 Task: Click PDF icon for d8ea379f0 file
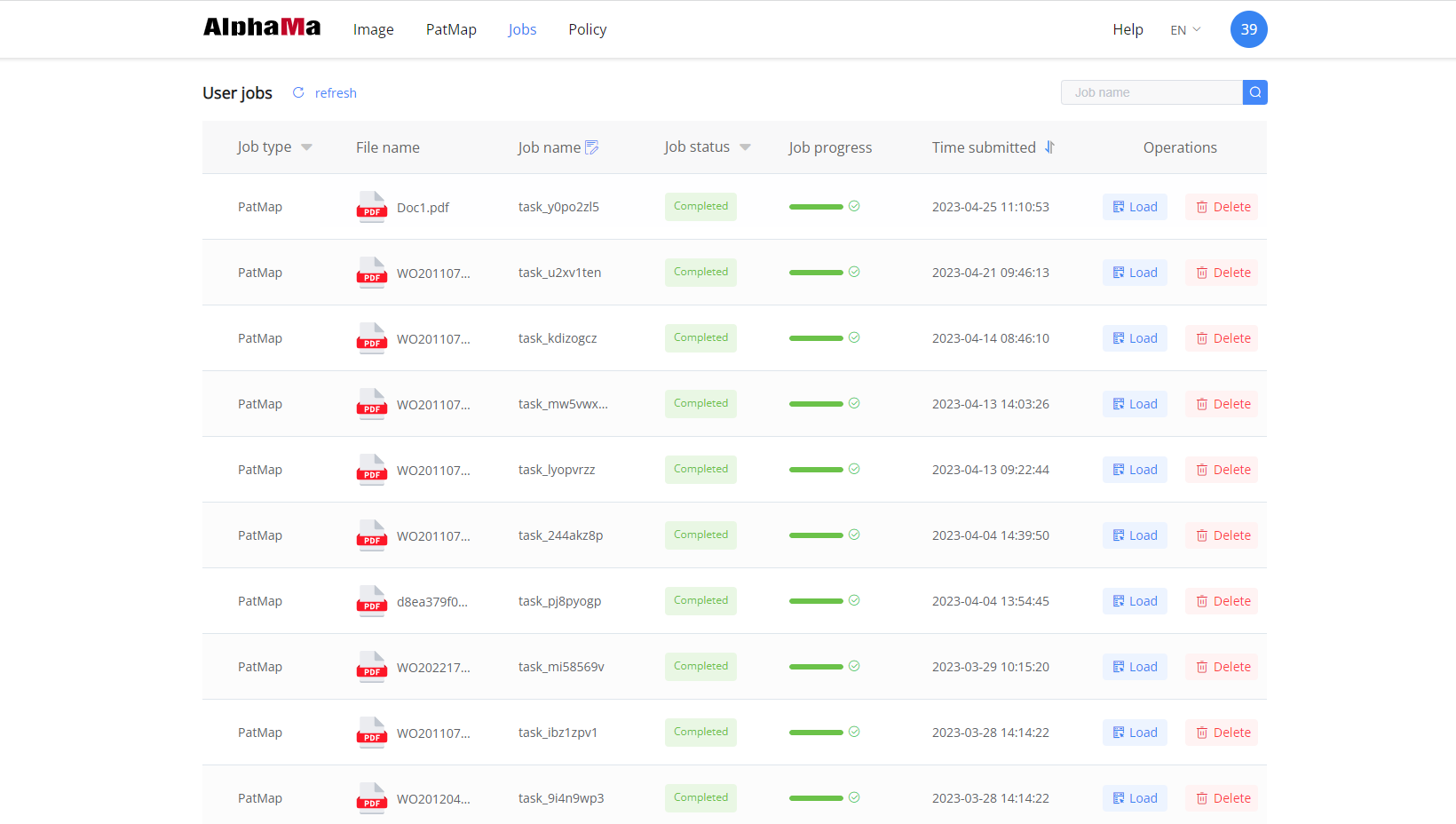click(371, 601)
